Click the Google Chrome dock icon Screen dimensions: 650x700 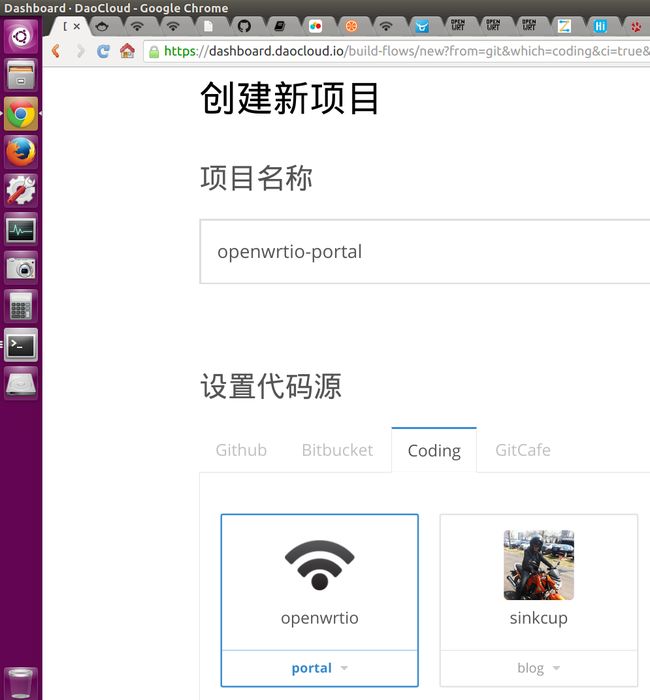click(21, 113)
